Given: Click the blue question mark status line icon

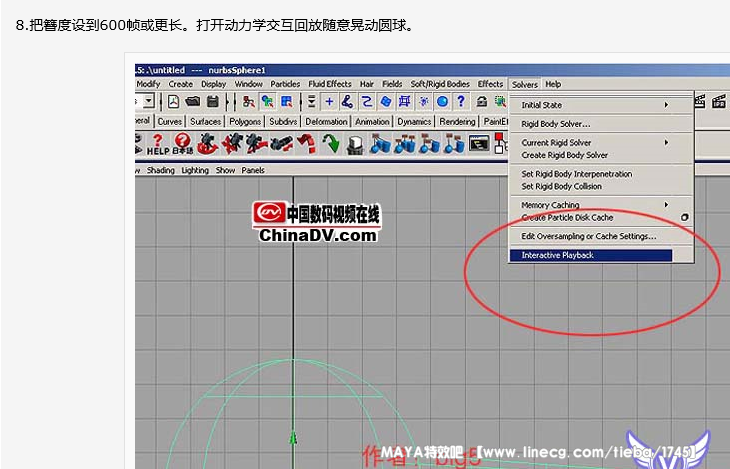Looking at the screenshot, I should click(x=460, y=102).
